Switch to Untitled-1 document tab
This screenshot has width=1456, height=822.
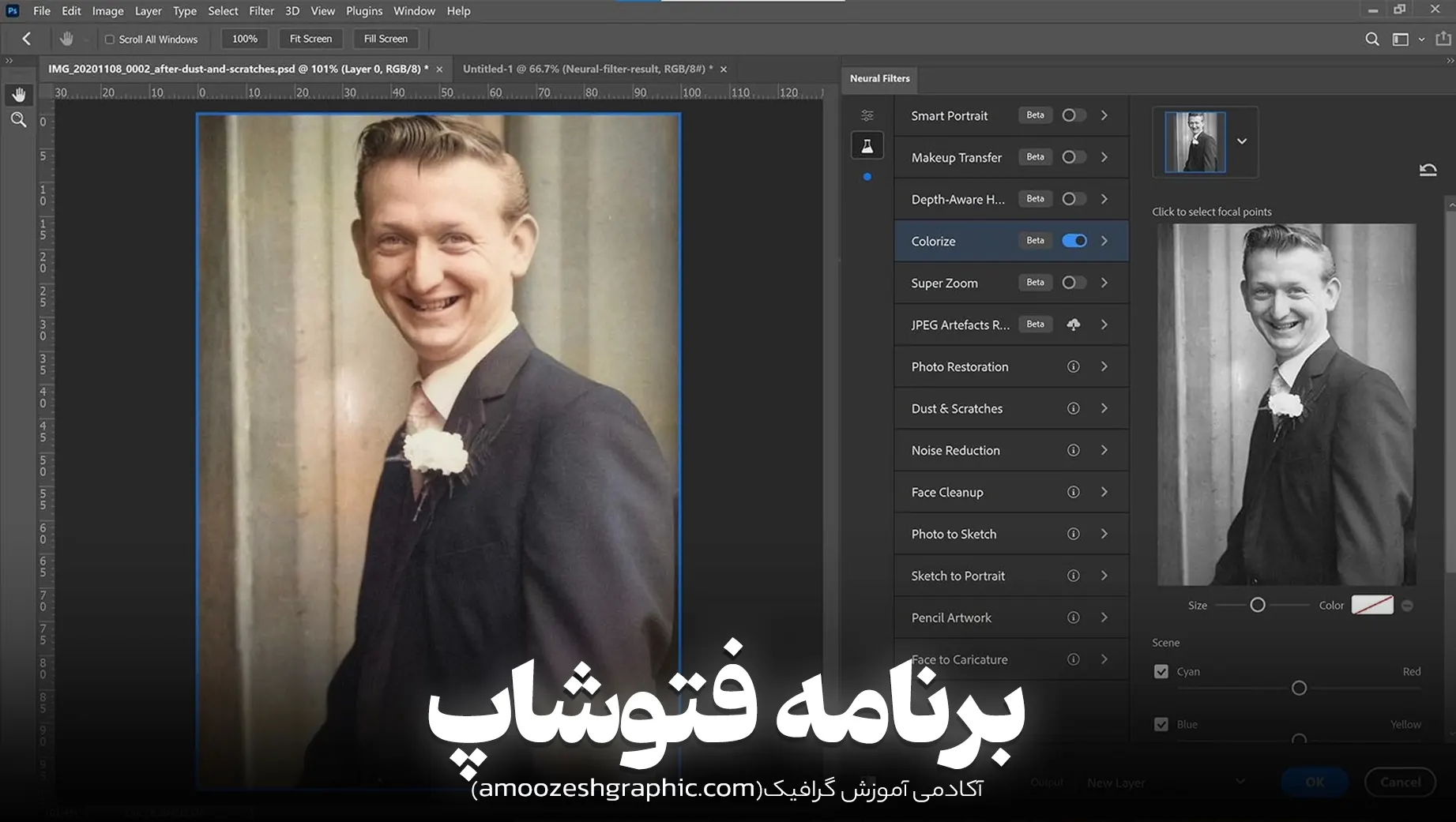click(587, 69)
